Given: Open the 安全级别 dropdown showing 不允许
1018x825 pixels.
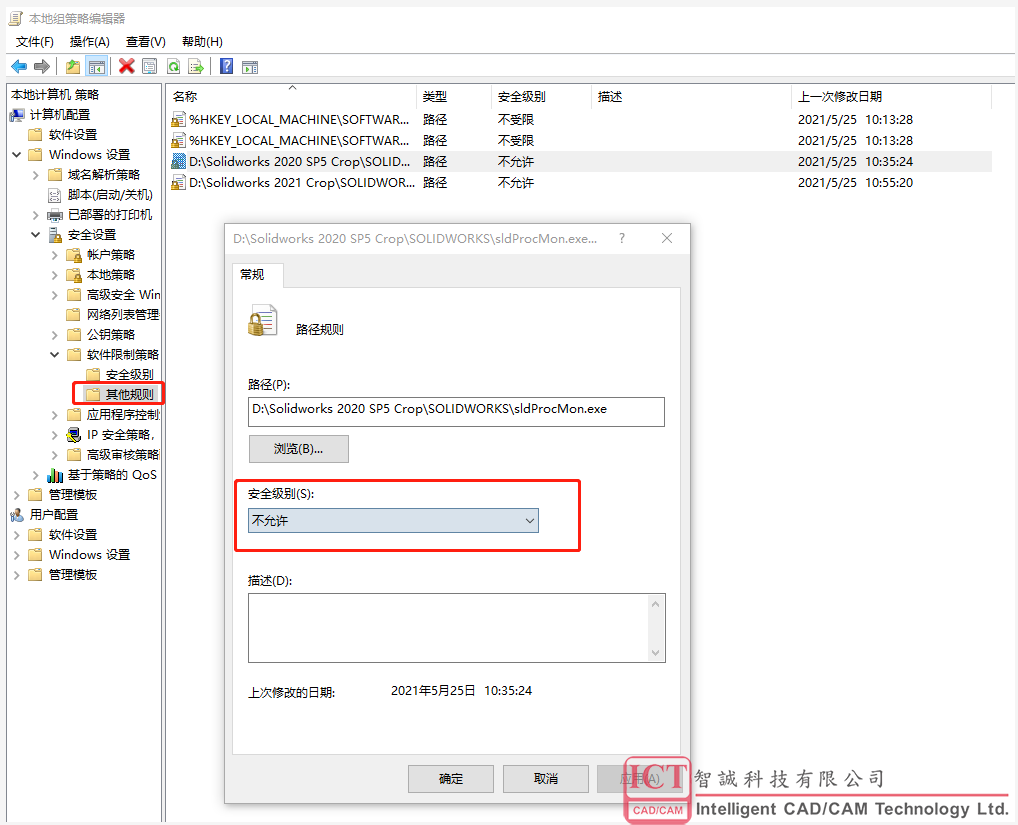Looking at the screenshot, I should tap(393, 521).
